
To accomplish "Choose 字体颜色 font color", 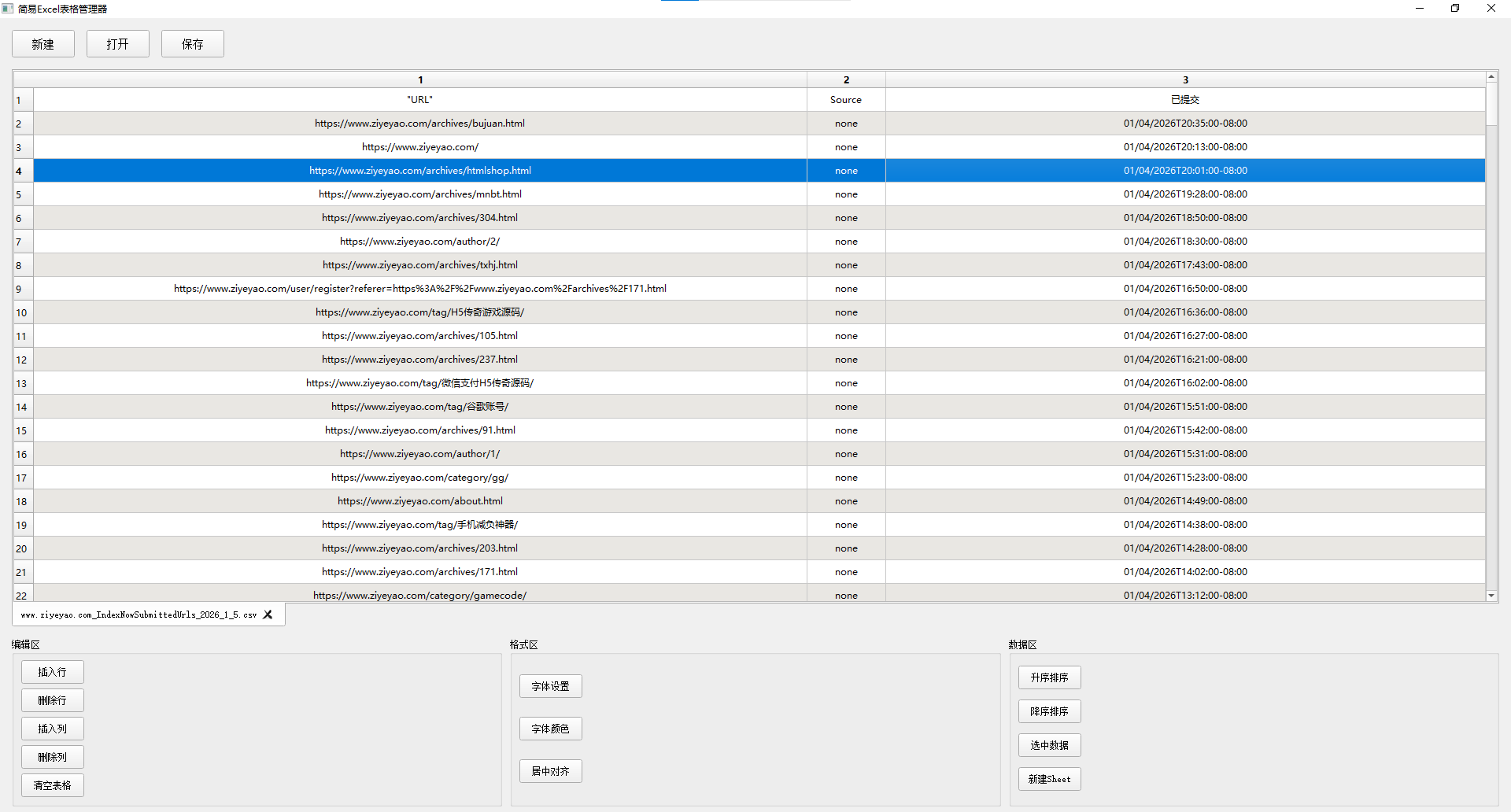I will click(x=550, y=729).
